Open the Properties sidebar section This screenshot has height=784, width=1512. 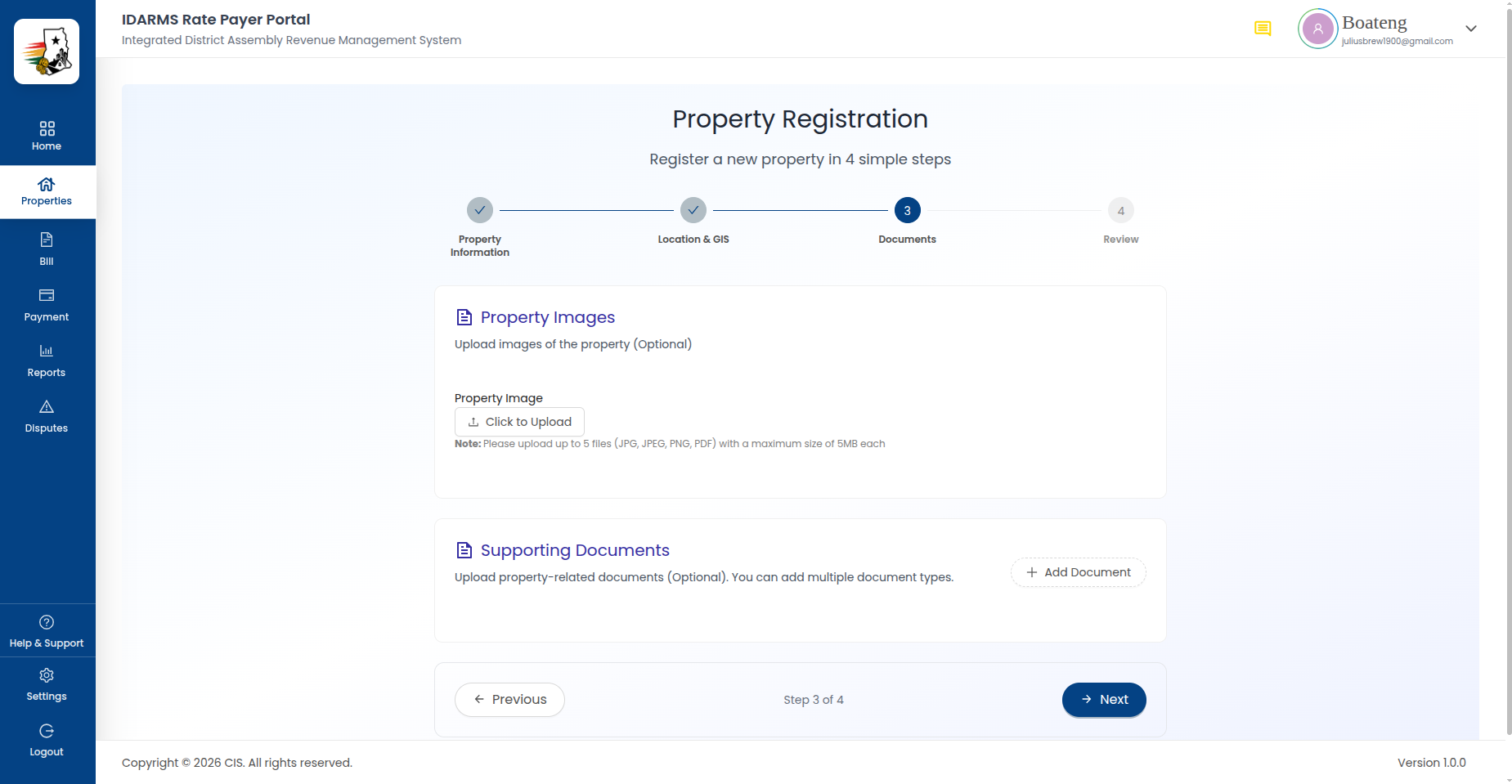point(47,192)
